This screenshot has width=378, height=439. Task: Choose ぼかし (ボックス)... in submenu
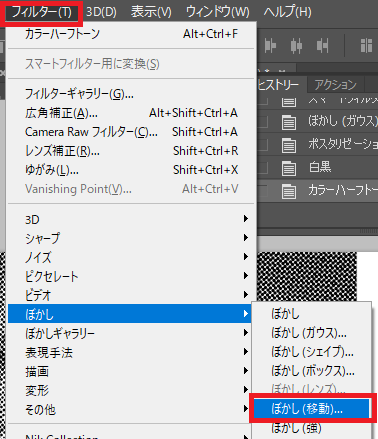[x=311, y=371]
